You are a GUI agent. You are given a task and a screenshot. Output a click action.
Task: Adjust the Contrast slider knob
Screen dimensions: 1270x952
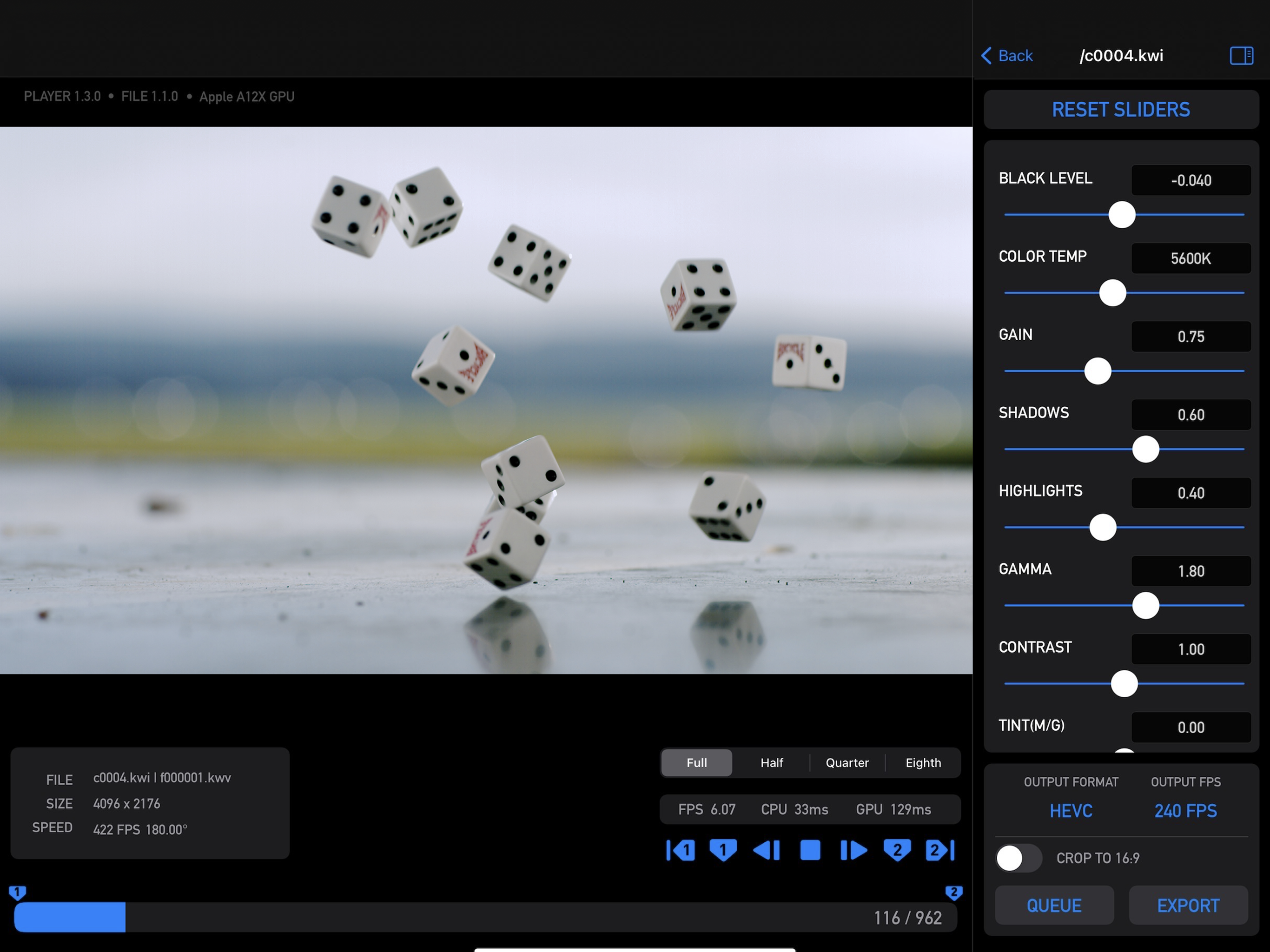[1124, 683]
